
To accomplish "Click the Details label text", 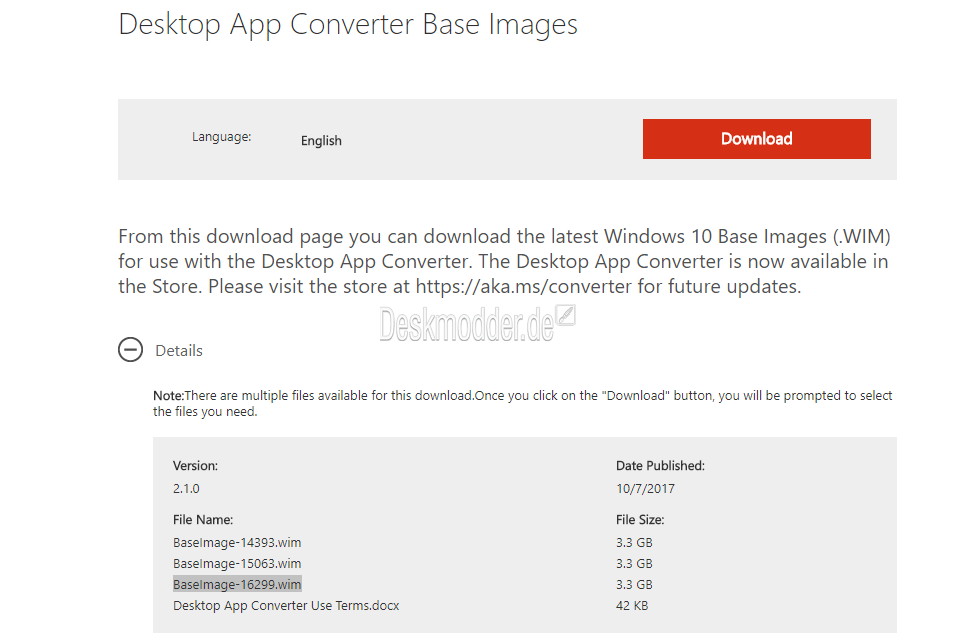I will tap(179, 350).
